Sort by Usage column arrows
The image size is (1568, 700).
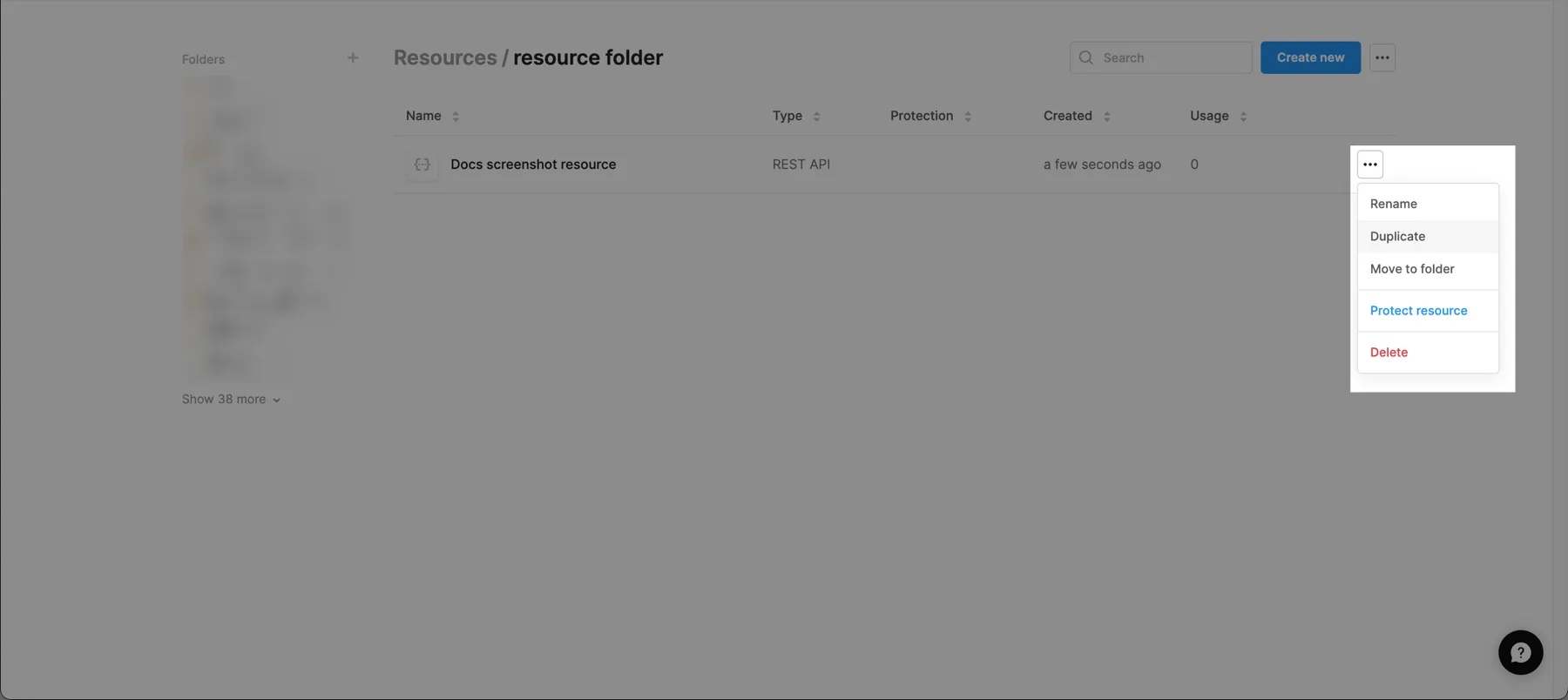pyautogui.click(x=1243, y=116)
